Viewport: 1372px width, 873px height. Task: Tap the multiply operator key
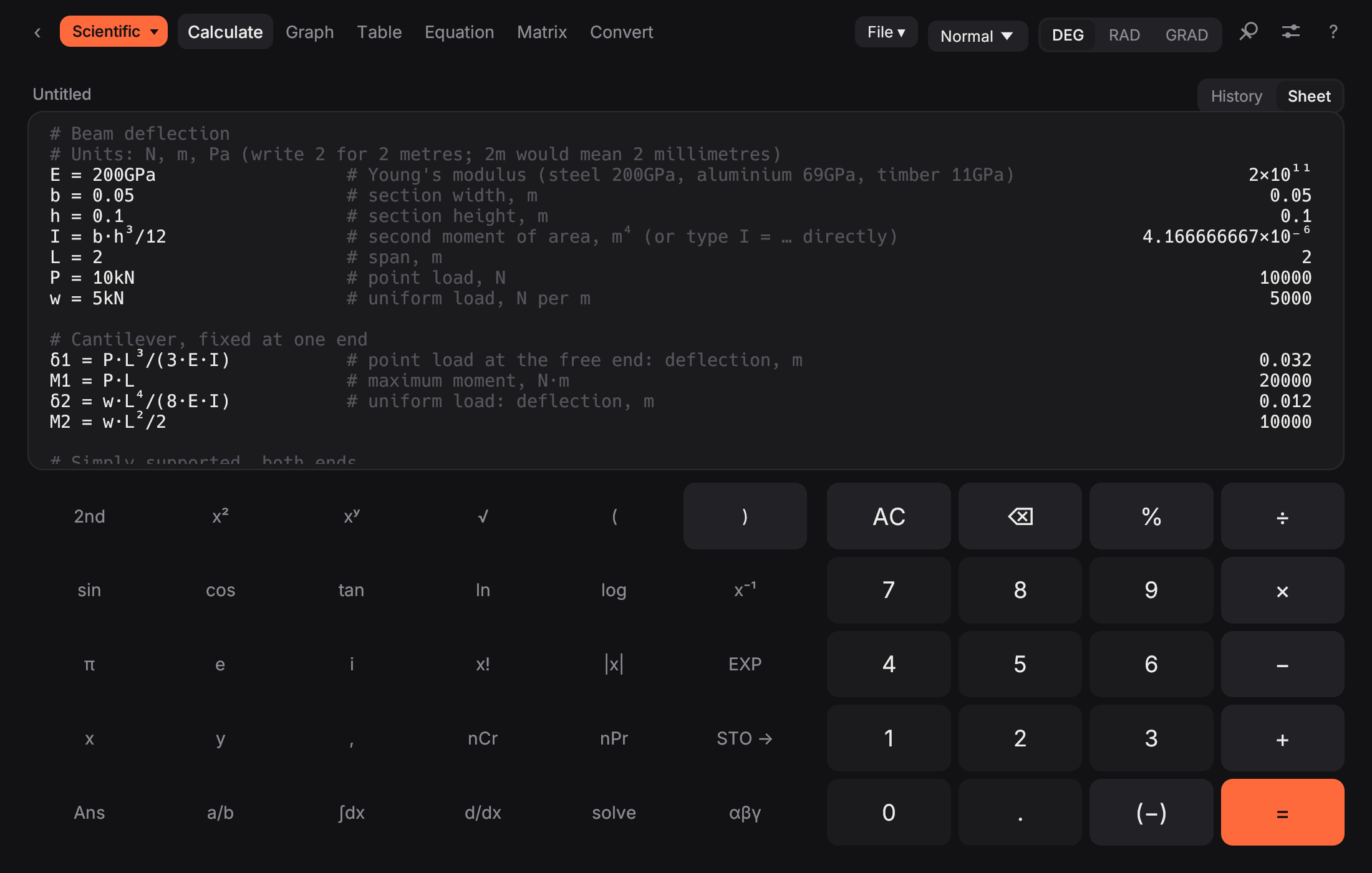(1282, 590)
